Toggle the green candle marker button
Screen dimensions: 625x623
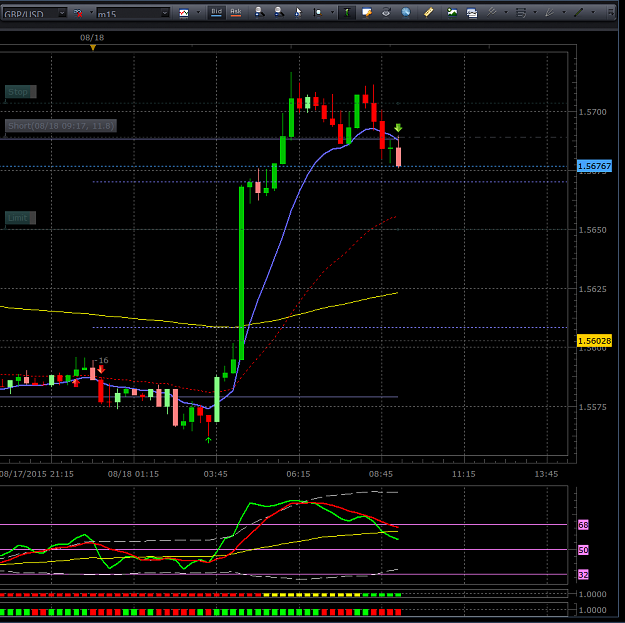click(x=347, y=13)
